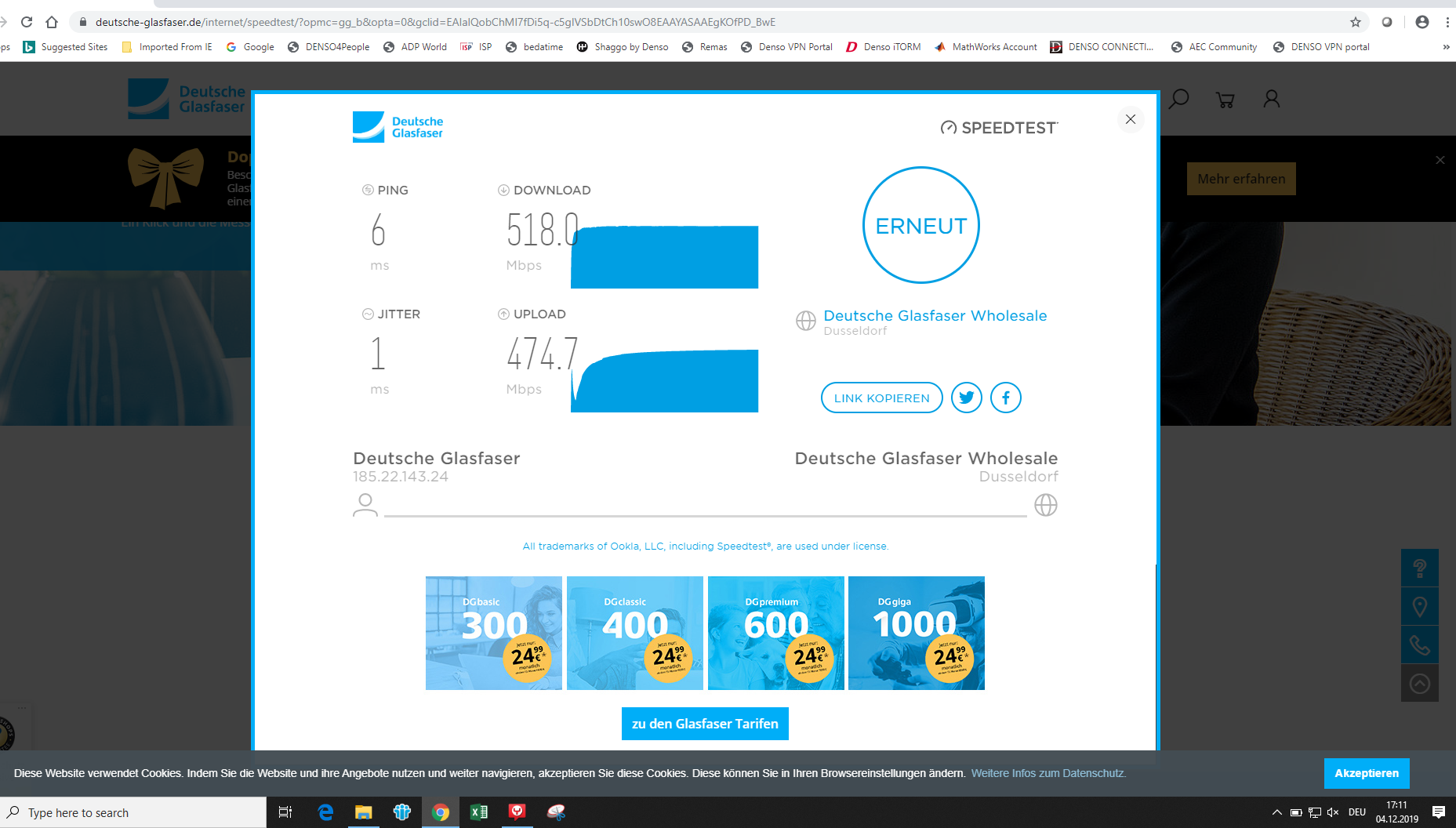Screen dimensions: 1456x828
Task: Restart the test with ERNEUT button
Action: [x=921, y=225]
